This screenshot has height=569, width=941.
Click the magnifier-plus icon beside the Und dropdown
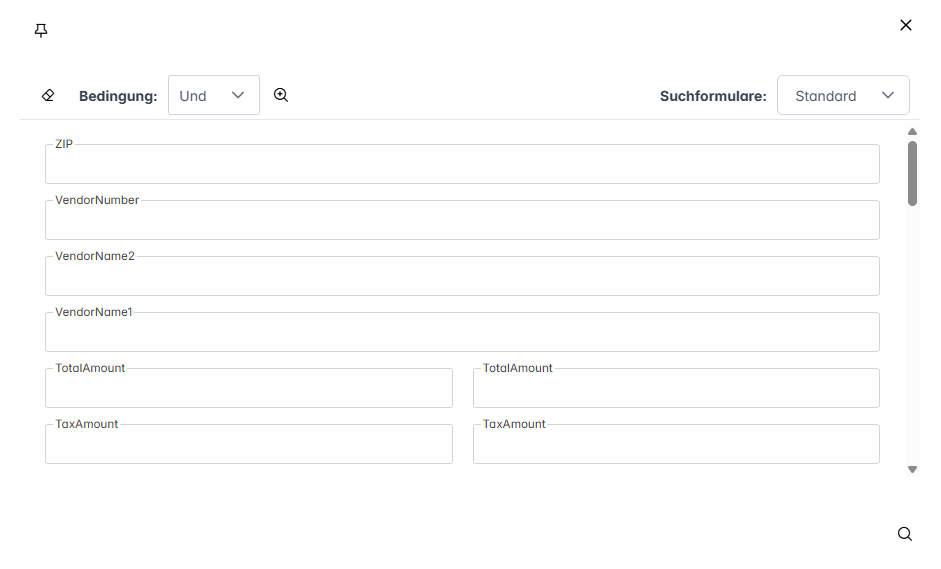pyautogui.click(x=281, y=95)
